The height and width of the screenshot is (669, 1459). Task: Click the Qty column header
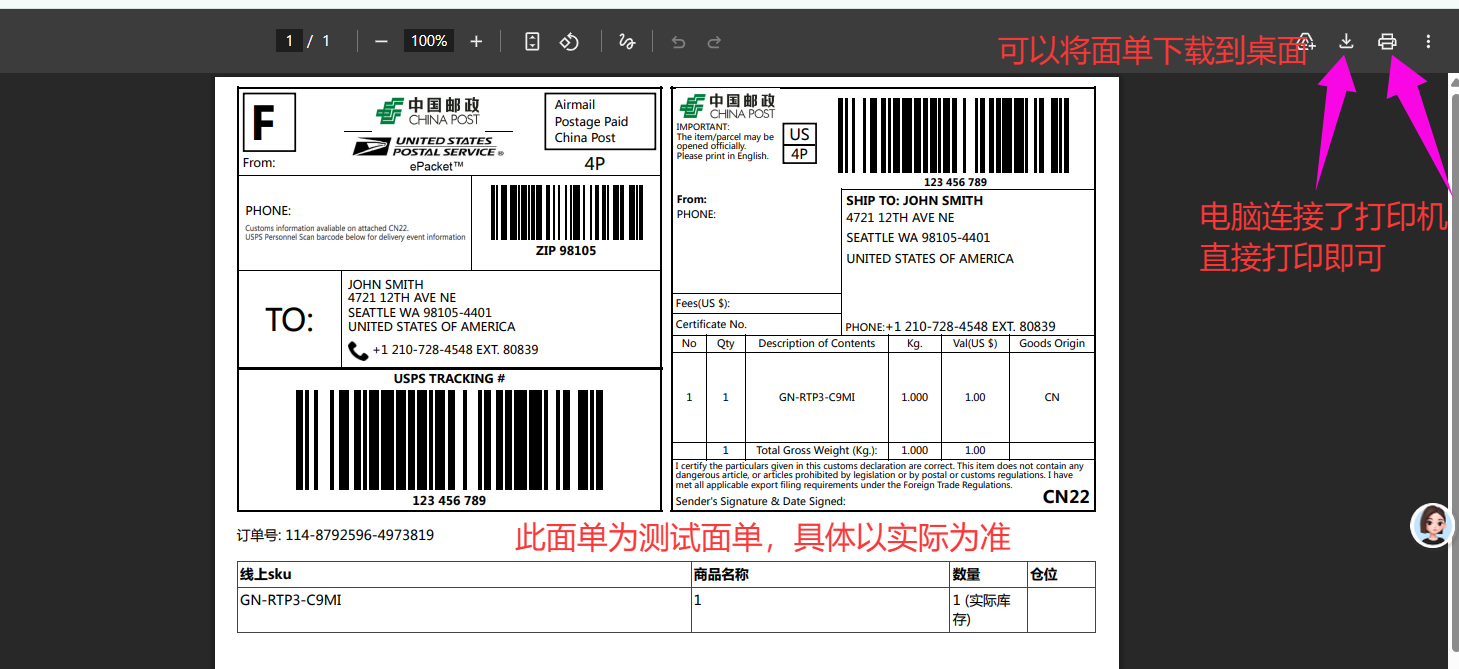725,343
